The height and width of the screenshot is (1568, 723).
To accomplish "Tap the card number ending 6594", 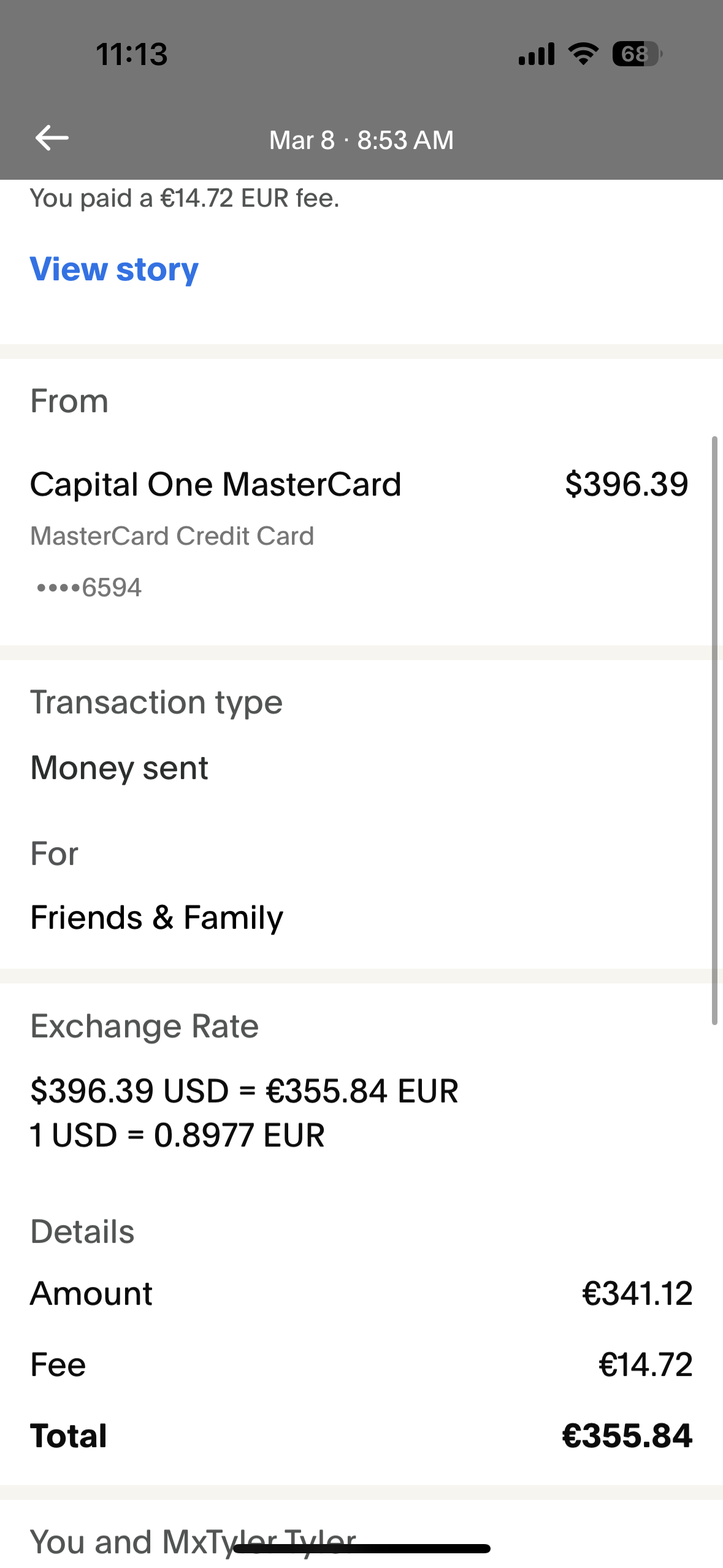I will pos(90,588).
